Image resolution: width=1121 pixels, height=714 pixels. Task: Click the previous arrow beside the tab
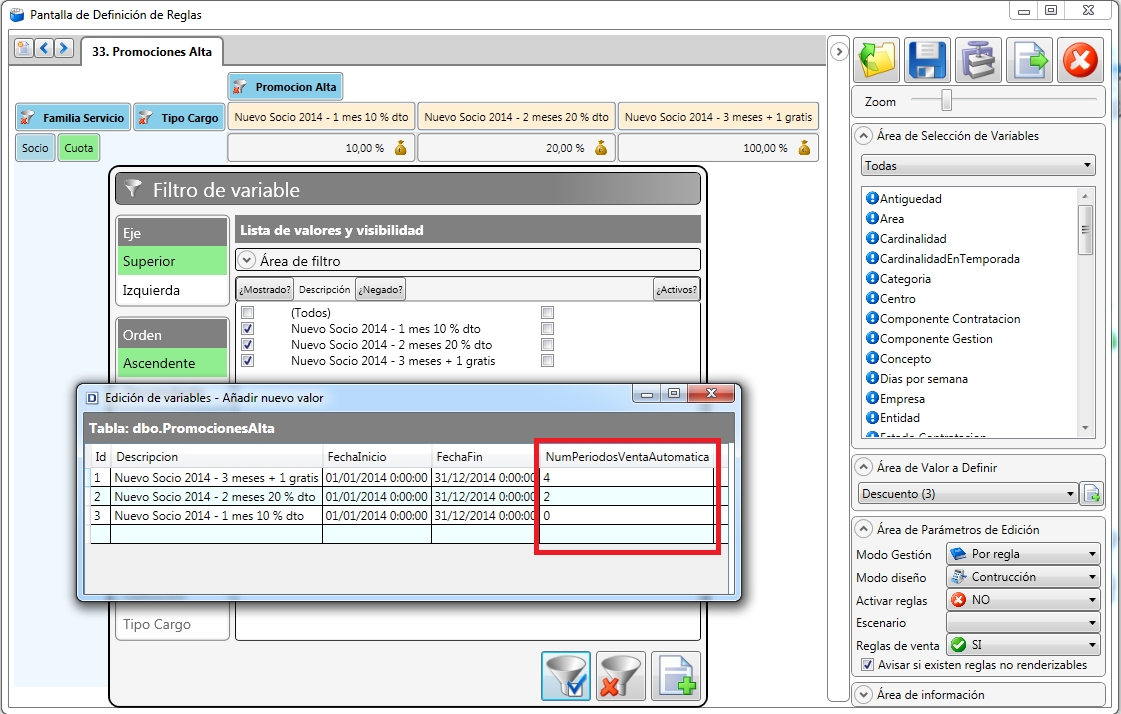pyautogui.click(x=44, y=48)
